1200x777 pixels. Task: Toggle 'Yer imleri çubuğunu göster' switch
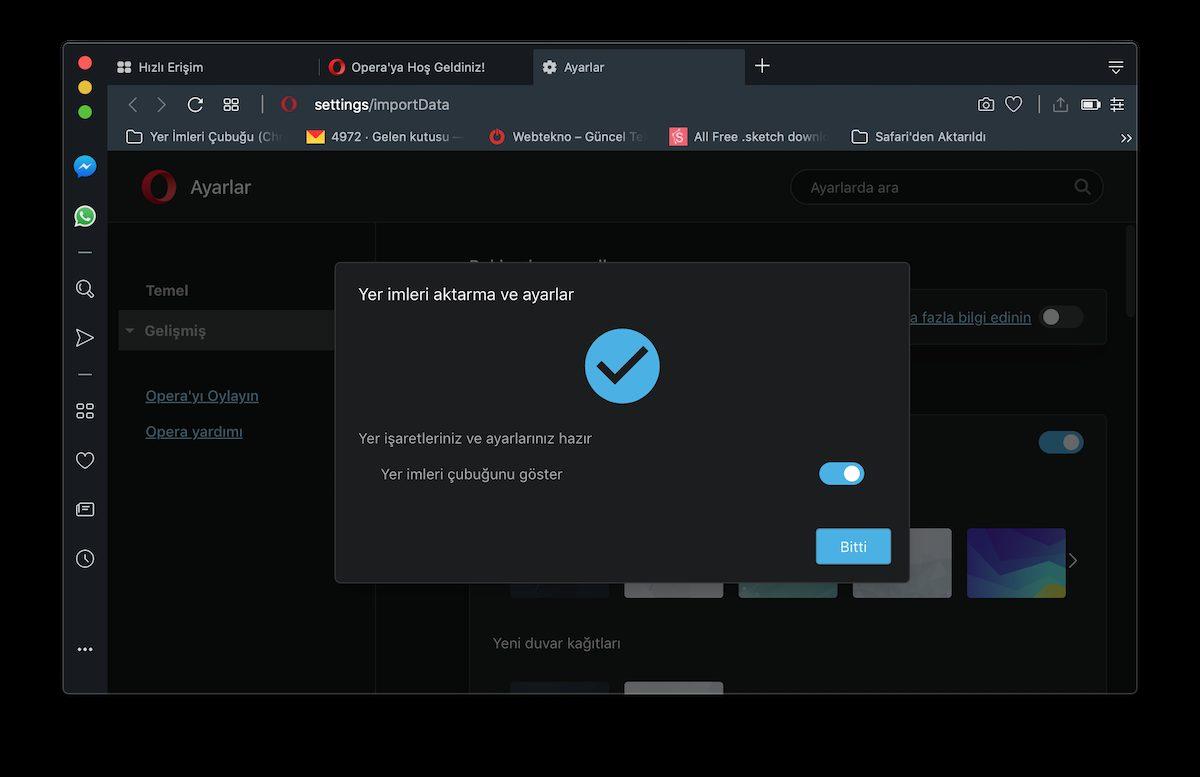click(x=841, y=474)
